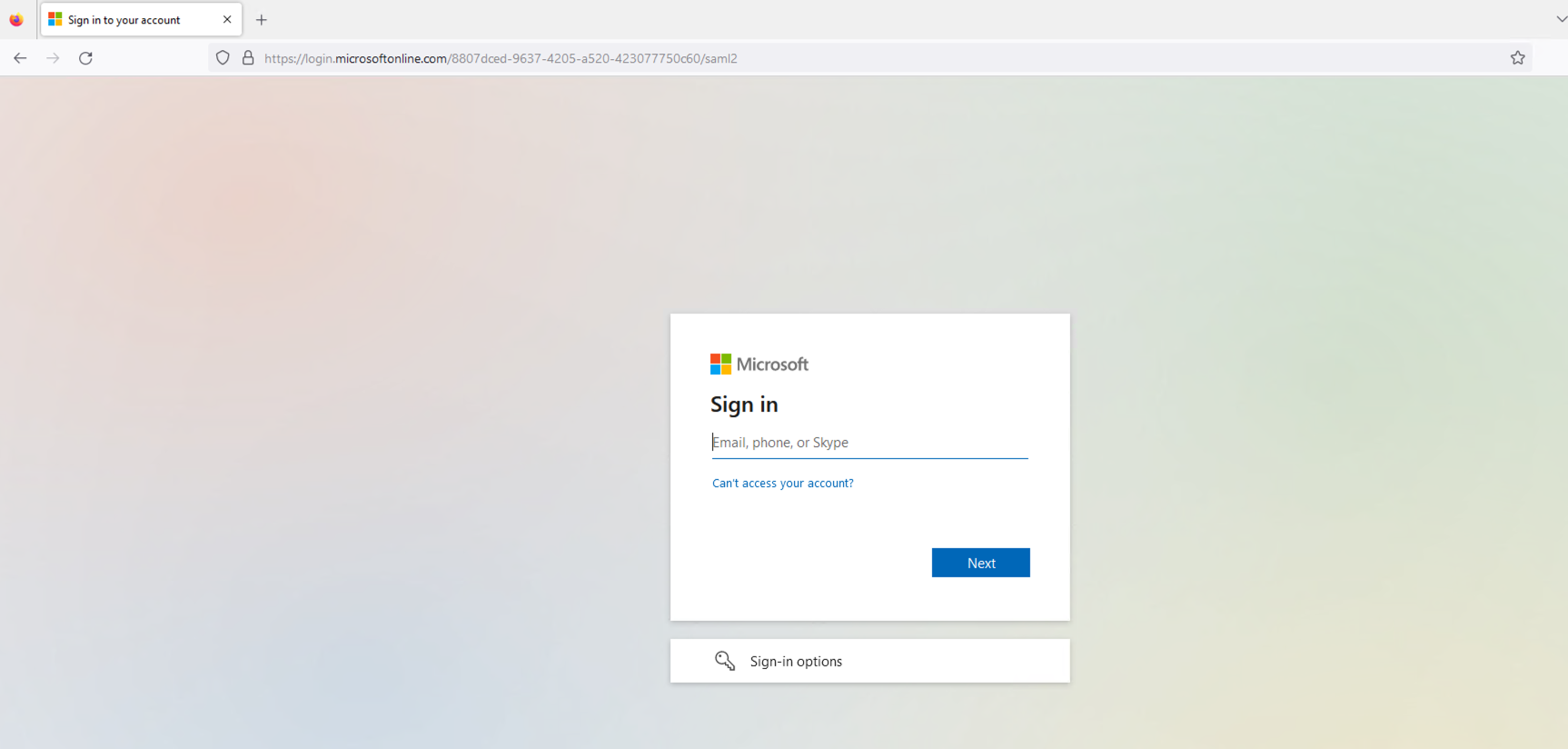This screenshot has height=749, width=1568.
Task: Close the 'Sign in to your account' tab
Action: point(227,19)
